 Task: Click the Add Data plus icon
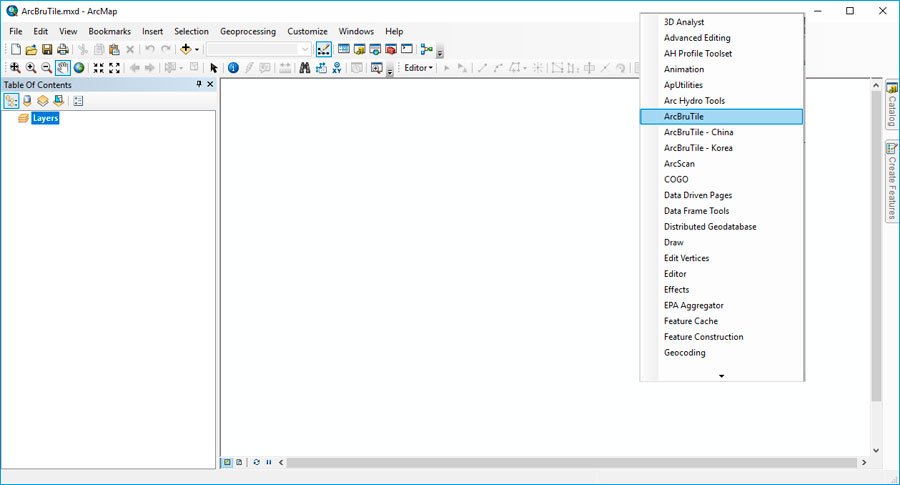click(185, 50)
